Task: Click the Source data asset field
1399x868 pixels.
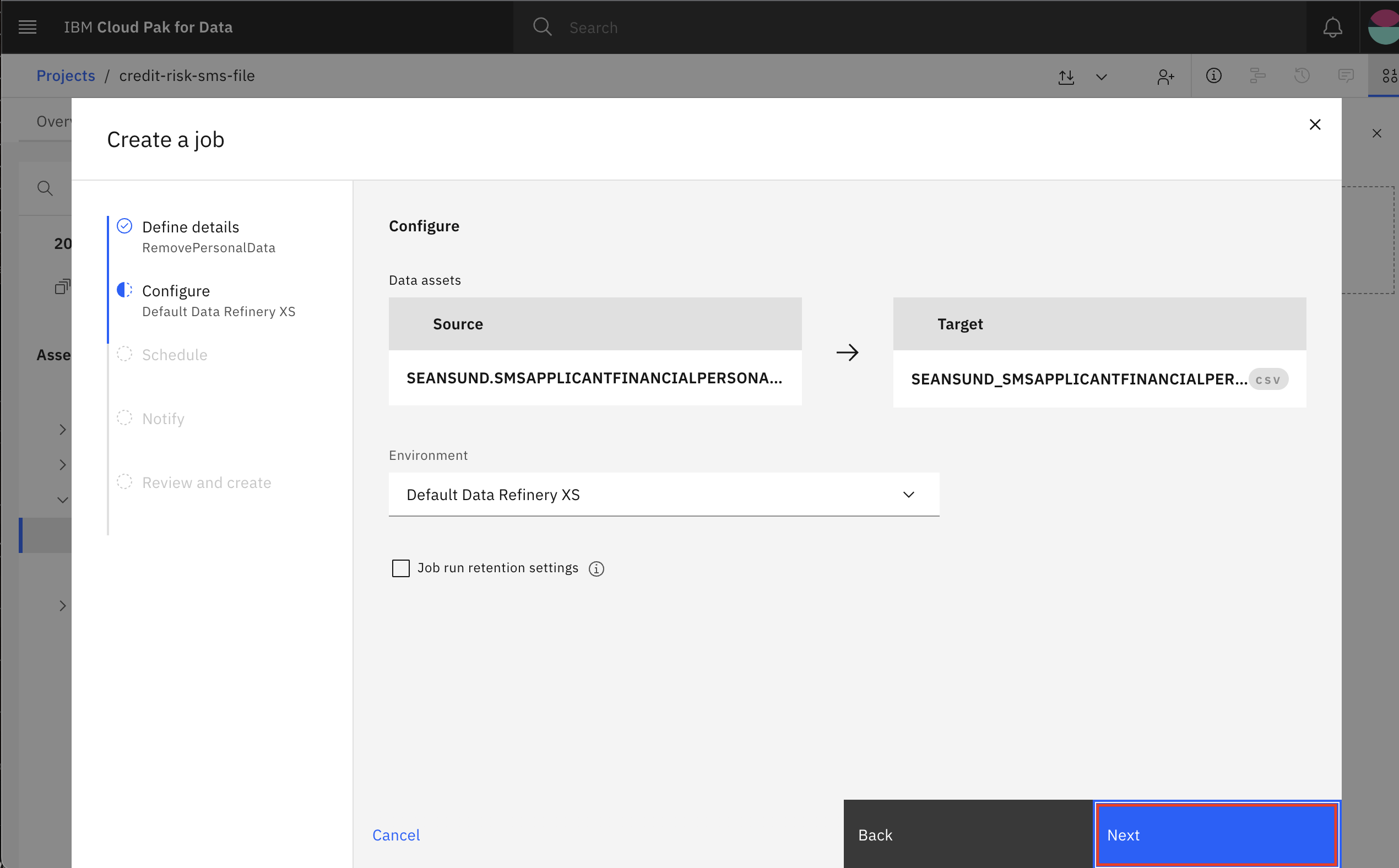Action: tap(595, 378)
